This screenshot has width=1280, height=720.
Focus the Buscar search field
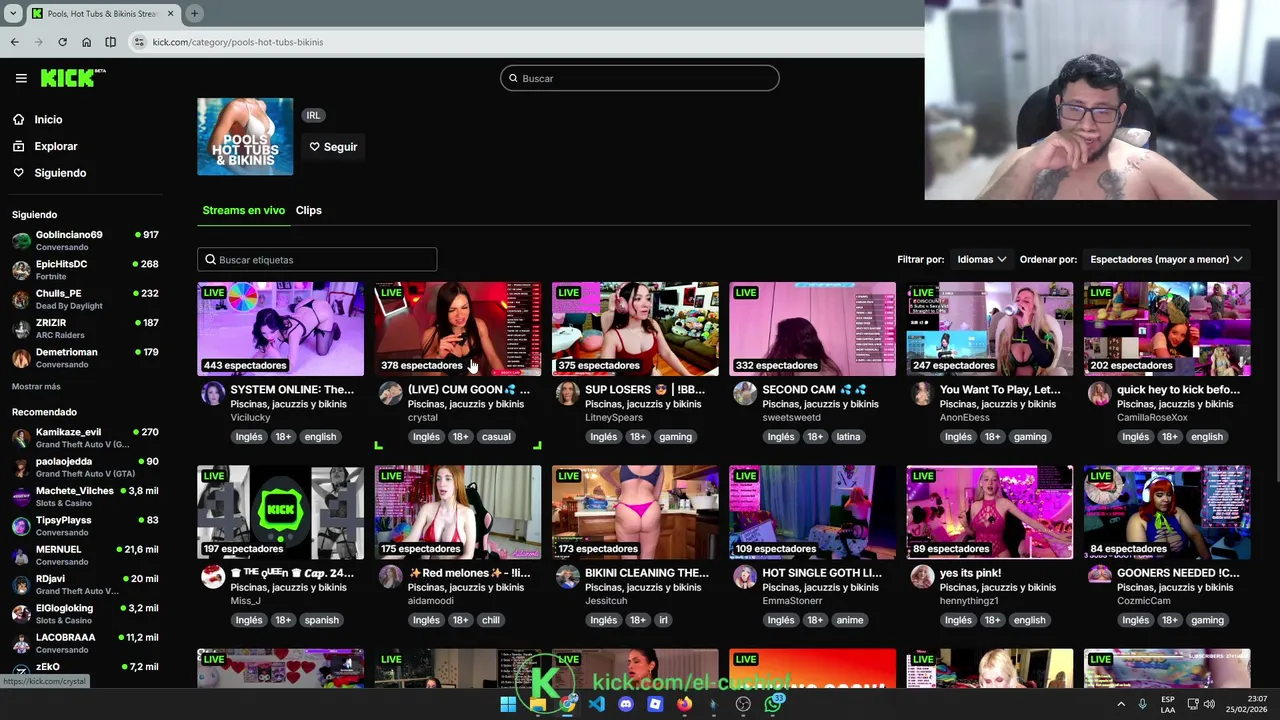coord(640,78)
